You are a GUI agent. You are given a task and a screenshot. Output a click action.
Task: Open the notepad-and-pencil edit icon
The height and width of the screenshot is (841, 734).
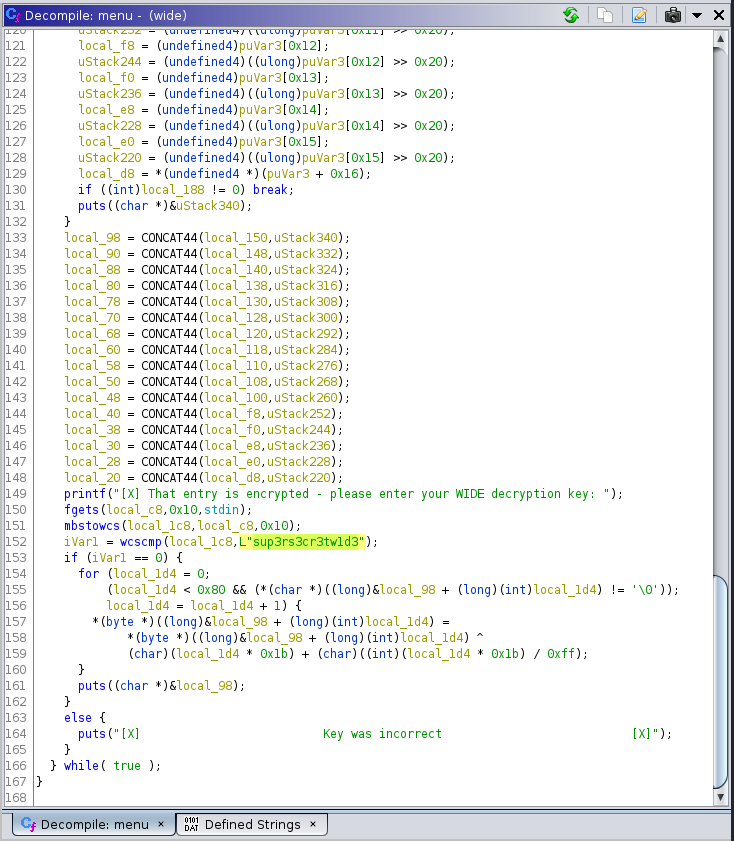(639, 15)
